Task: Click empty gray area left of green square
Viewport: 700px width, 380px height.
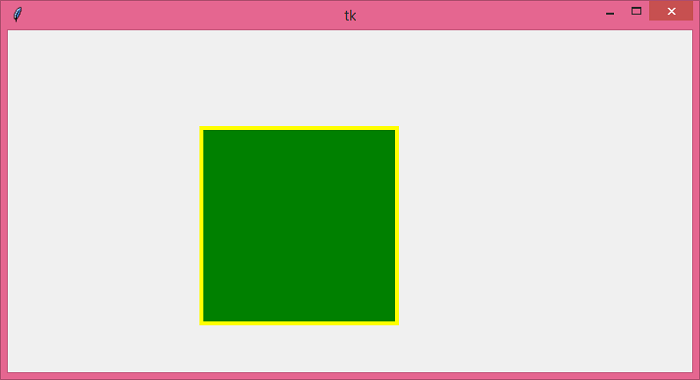Action: tap(104, 225)
